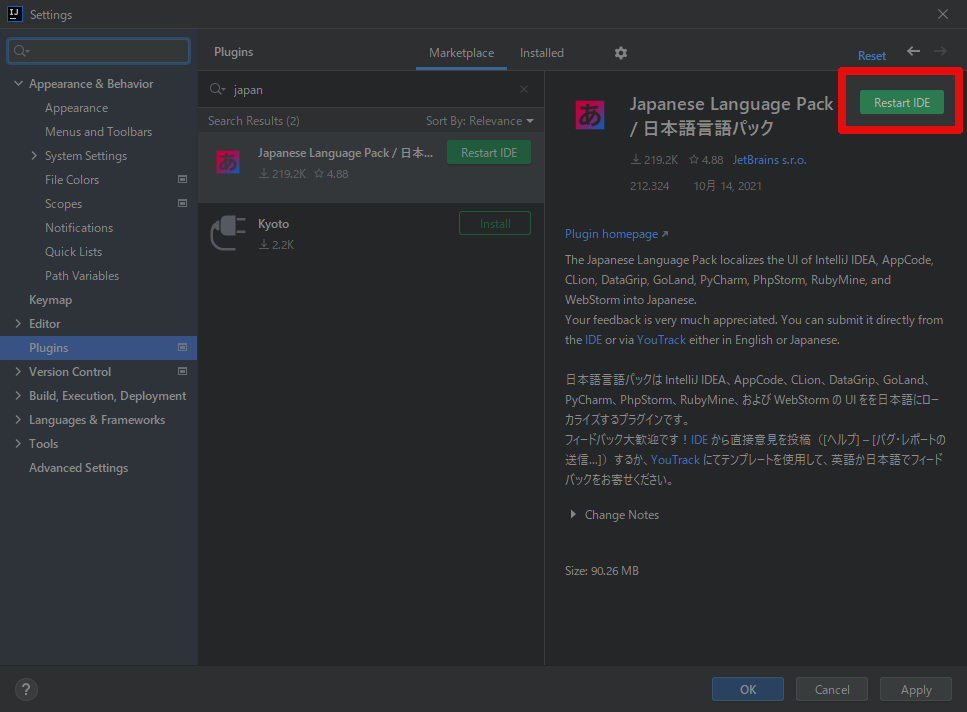This screenshot has height=712, width=967.
Task: Expand the Change Notes disclosure
Action: [x=573, y=514]
